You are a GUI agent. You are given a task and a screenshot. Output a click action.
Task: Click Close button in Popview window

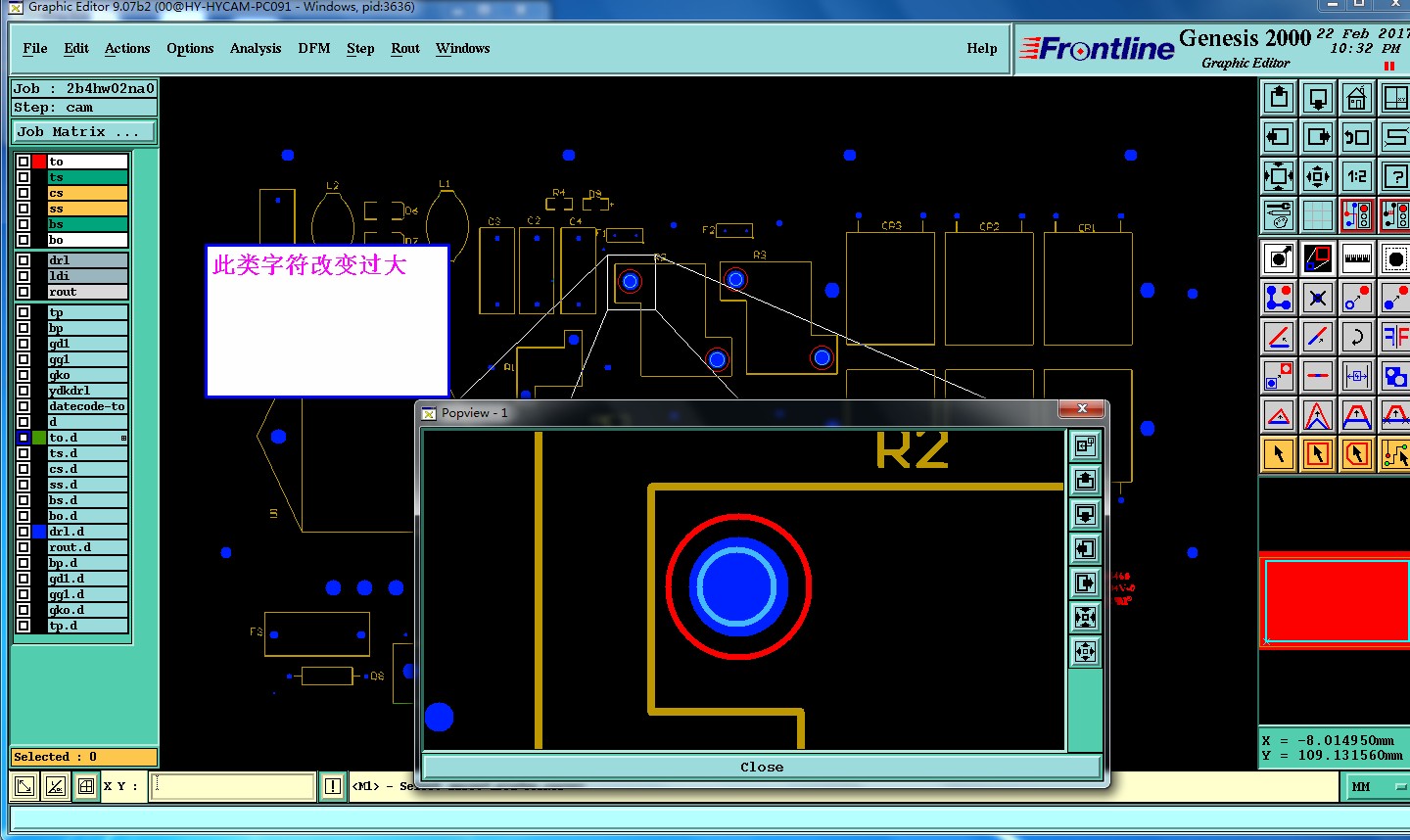coord(762,767)
